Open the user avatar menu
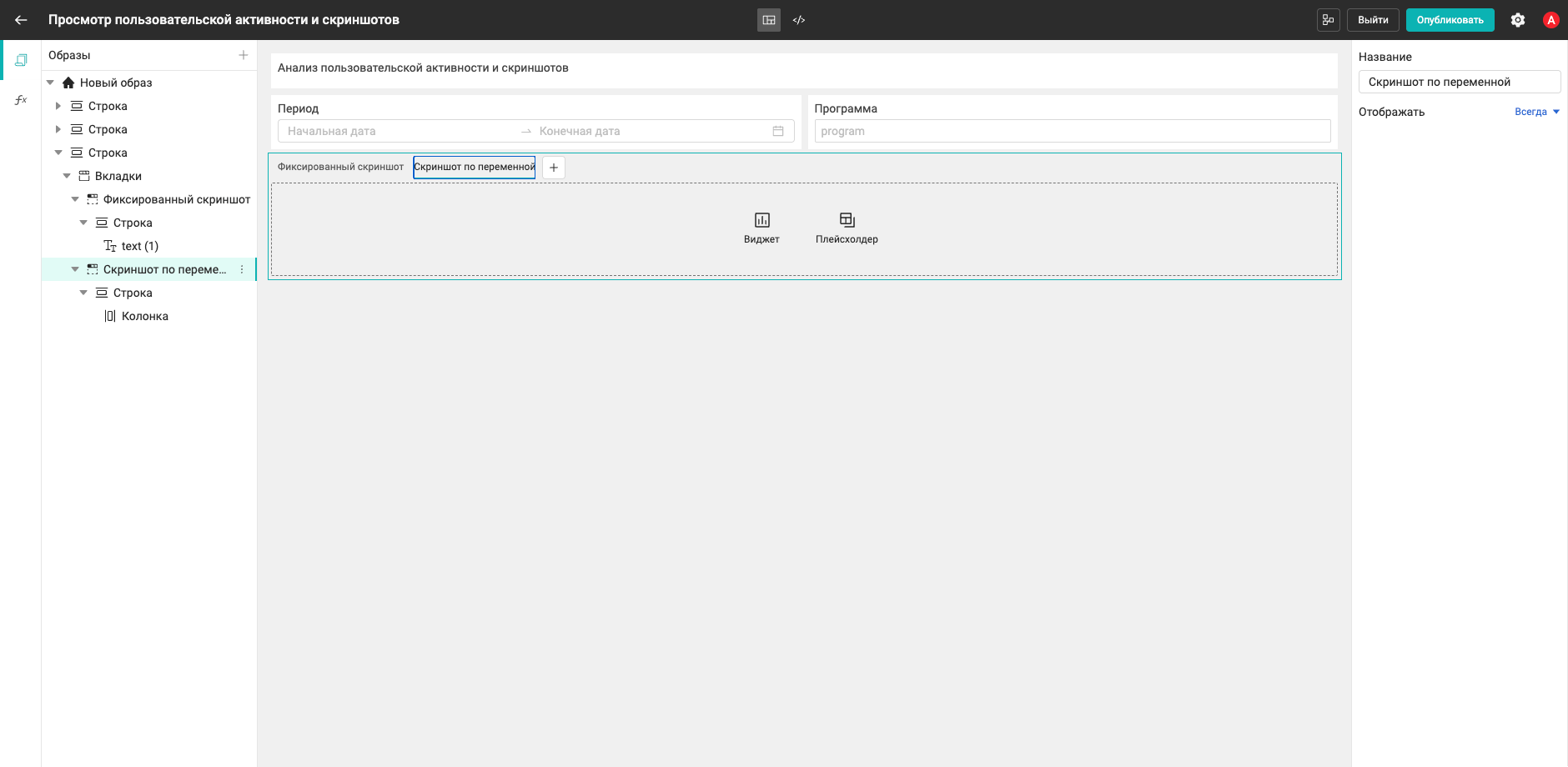Image resolution: width=1568 pixels, height=767 pixels. 1551,20
